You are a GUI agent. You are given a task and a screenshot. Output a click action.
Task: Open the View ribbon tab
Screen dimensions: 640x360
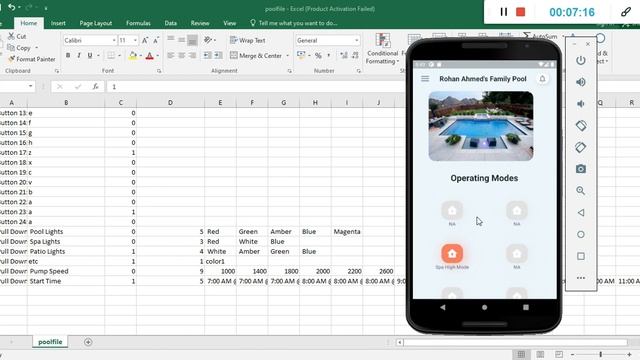click(x=229, y=23)
